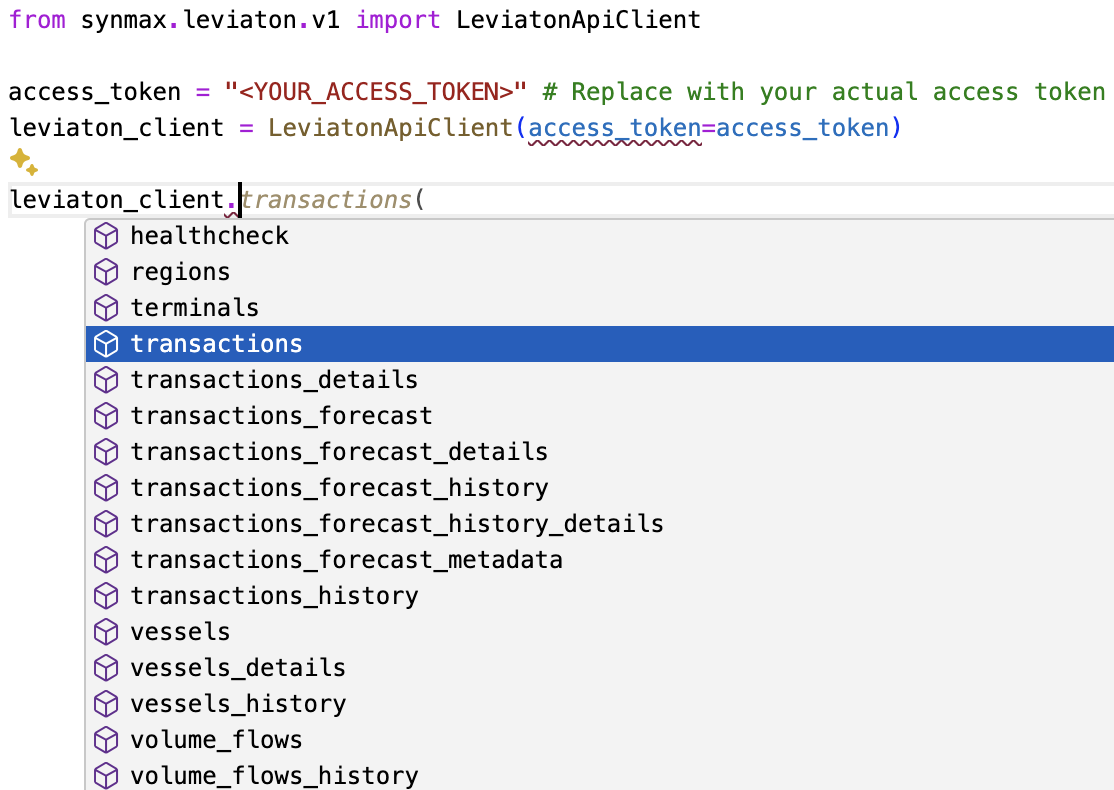Click the cube icon next to terminals
This screenshot has width=1114, height=790.
click(x=106, y=308)
